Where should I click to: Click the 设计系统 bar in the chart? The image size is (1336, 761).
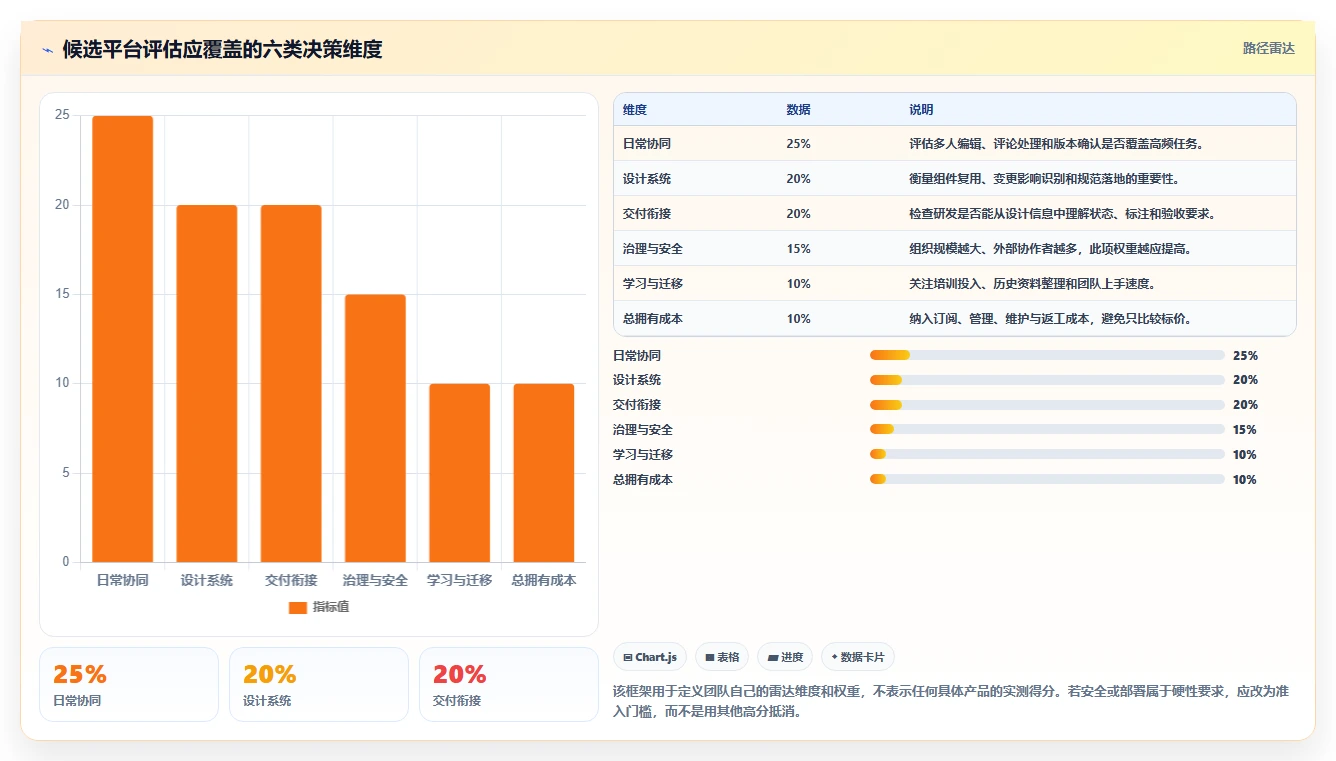(x=207, y=384)
